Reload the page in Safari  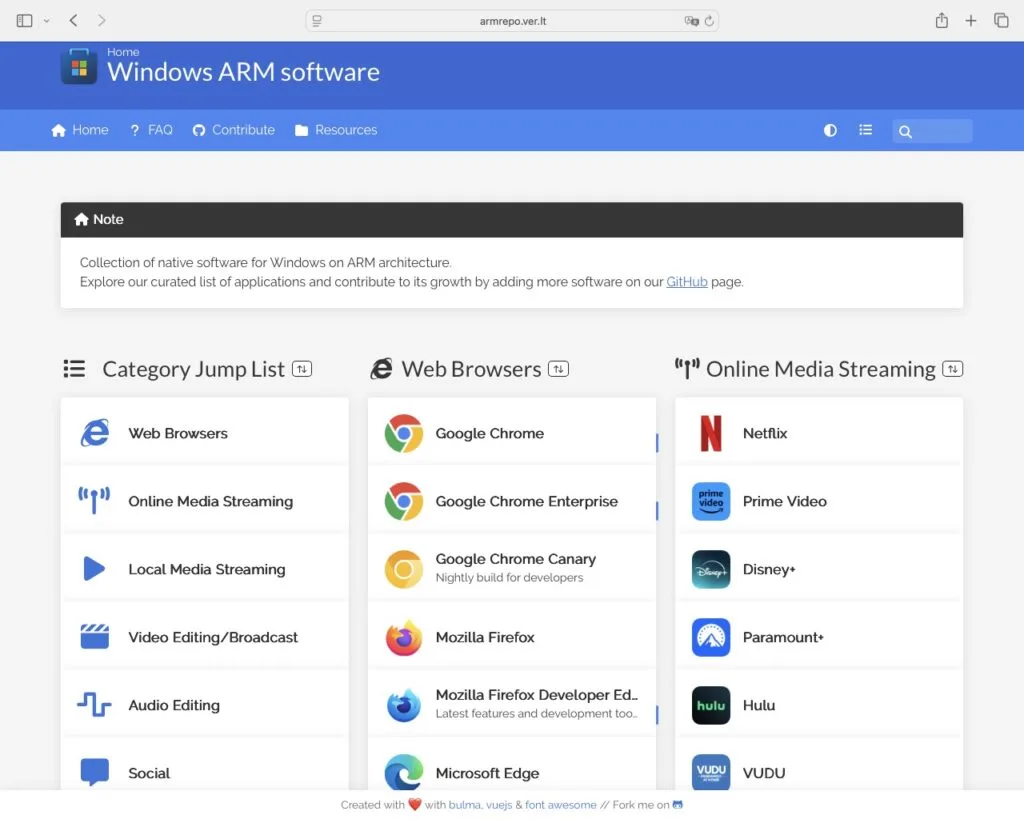click(709, 21)
